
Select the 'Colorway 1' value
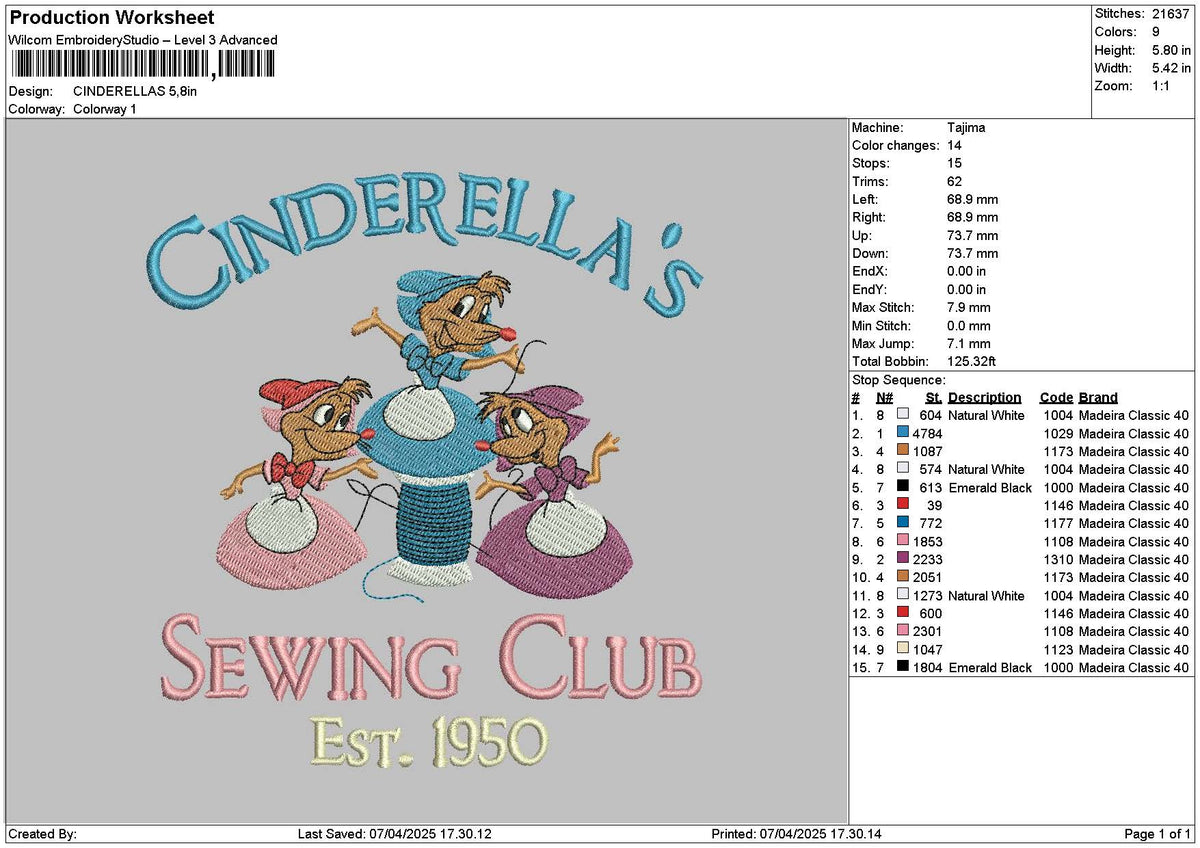(105, 109)
